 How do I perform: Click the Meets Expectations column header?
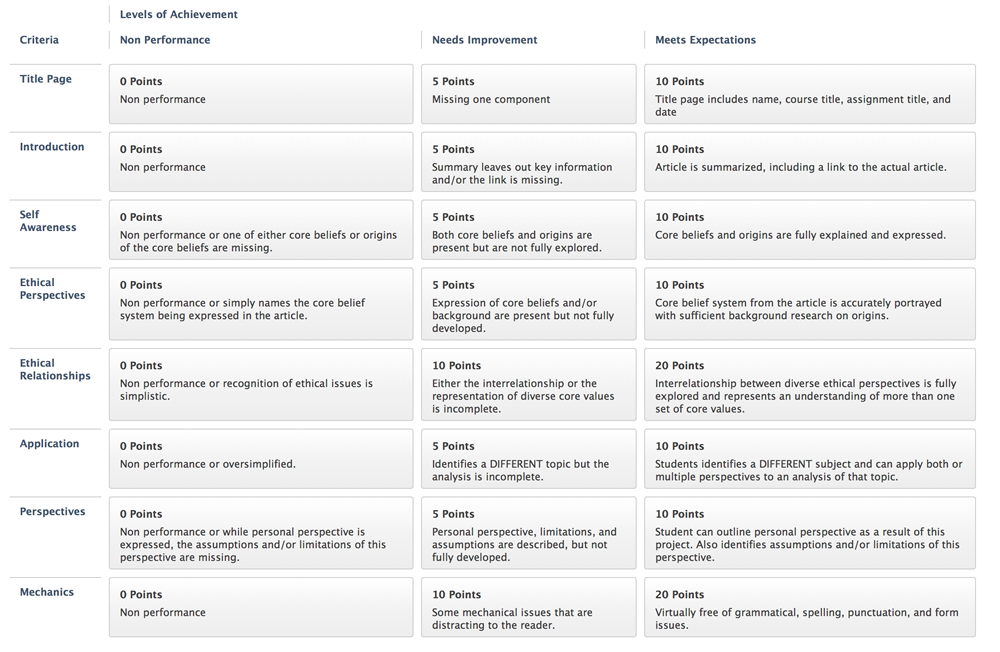pos(705,40)
